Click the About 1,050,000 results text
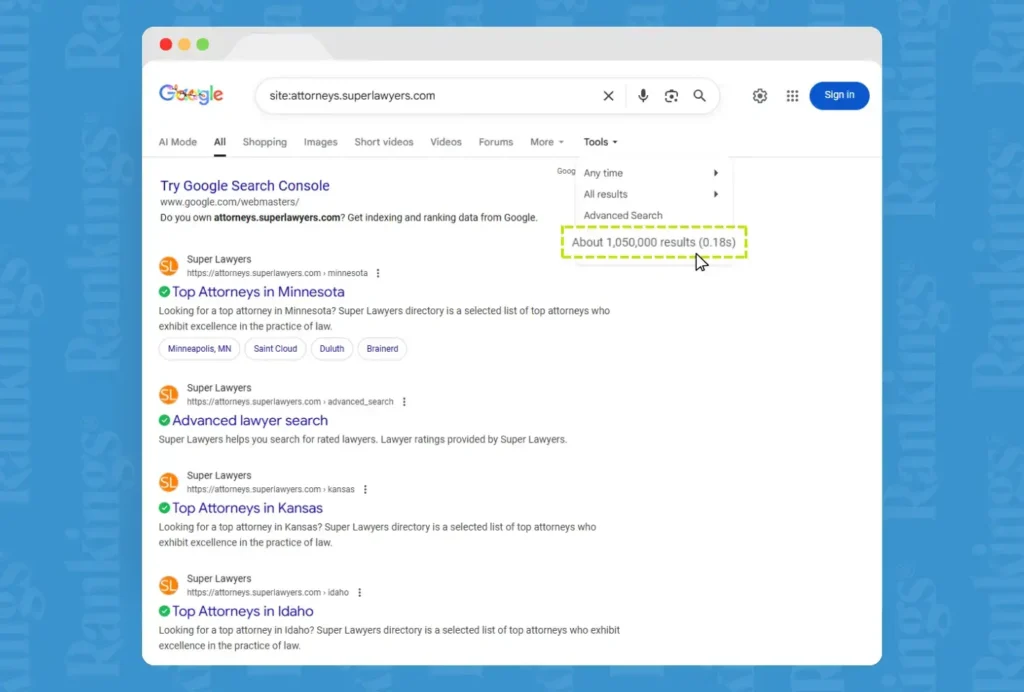1024x692 pixels. click(654, 242)
